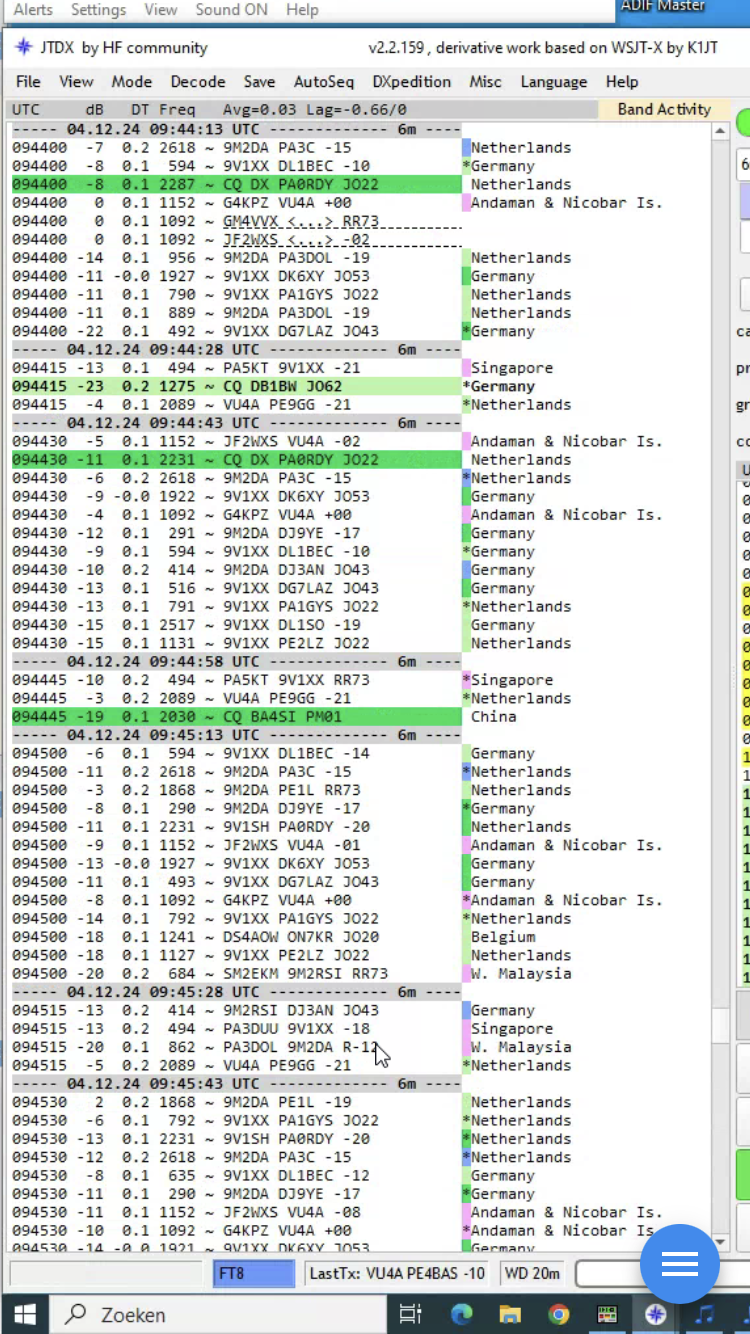
Task: Click the music note taskbar icon
Action: [705, 1314]
